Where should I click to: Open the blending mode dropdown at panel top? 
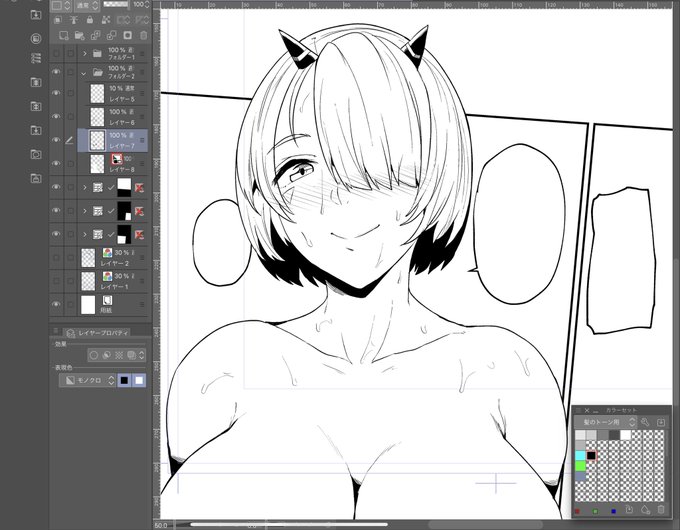coord(88,5)
